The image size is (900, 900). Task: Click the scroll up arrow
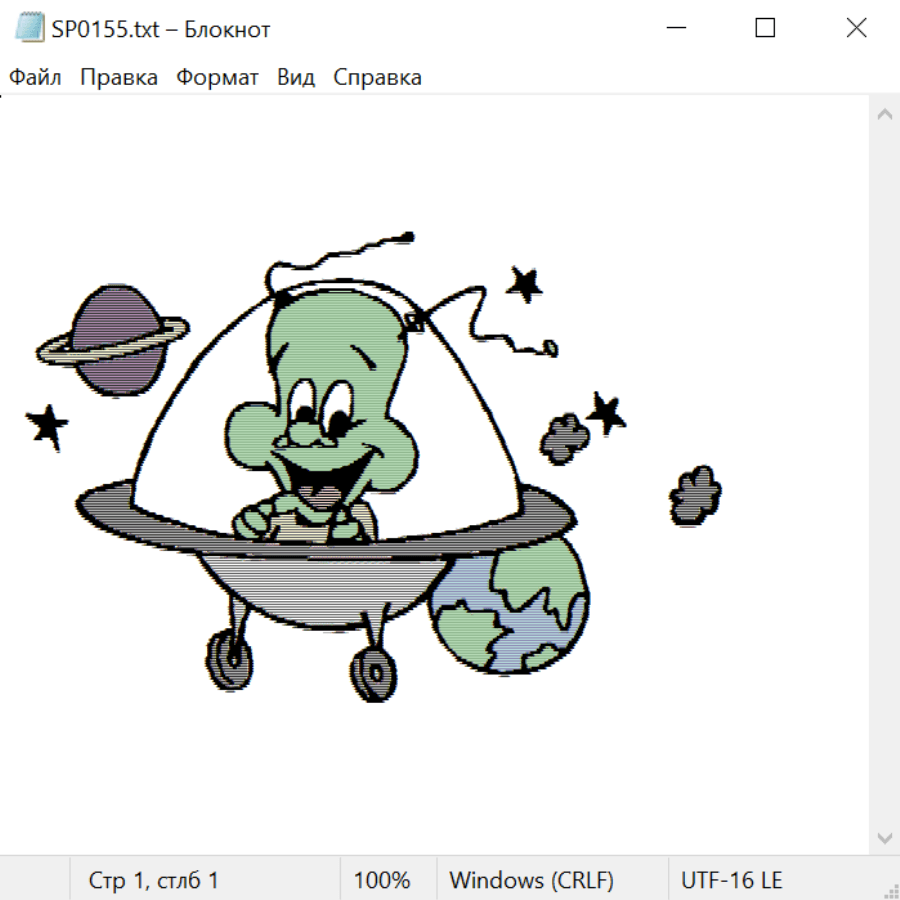click(884, 114)
